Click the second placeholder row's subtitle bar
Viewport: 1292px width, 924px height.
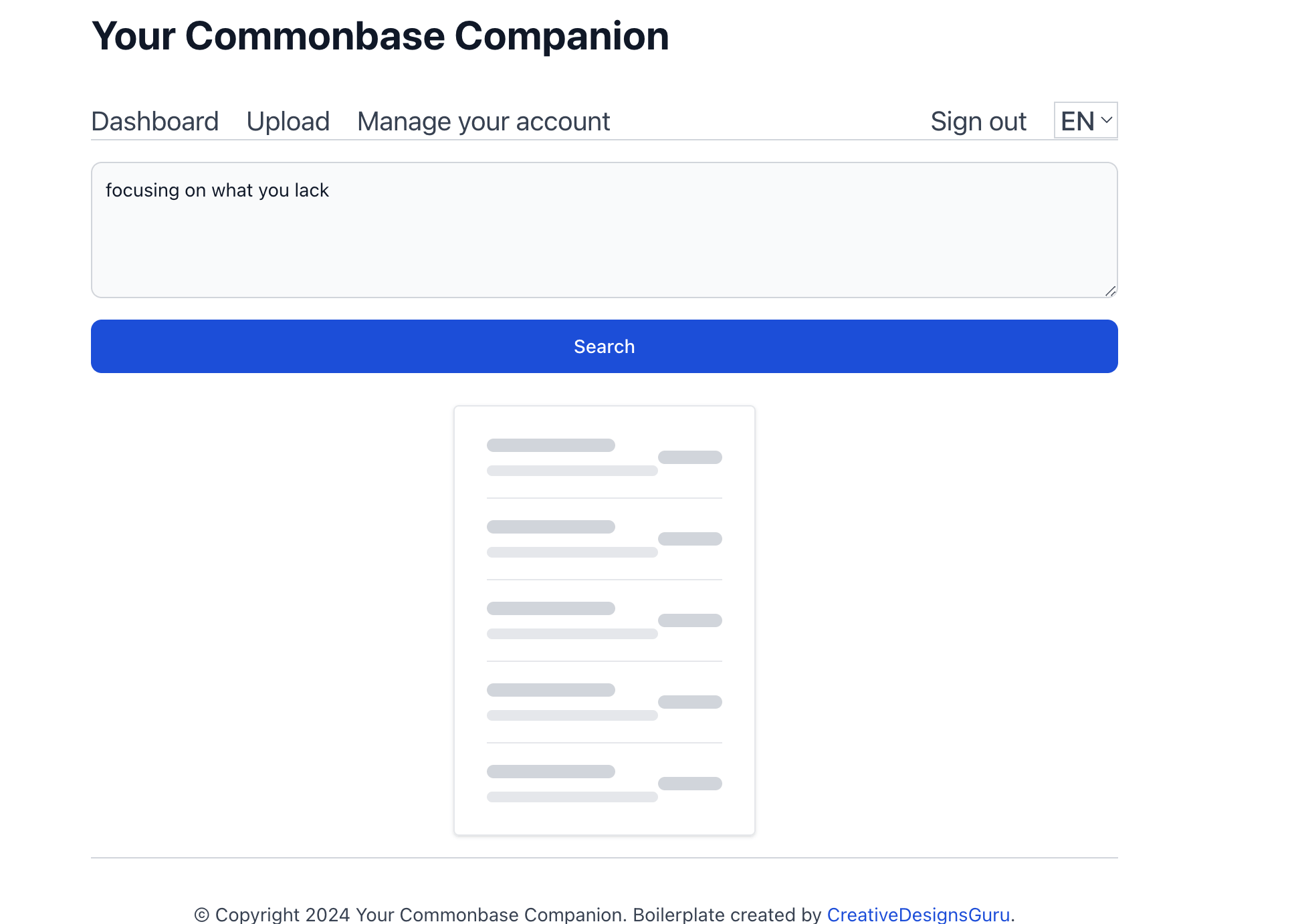572,552
